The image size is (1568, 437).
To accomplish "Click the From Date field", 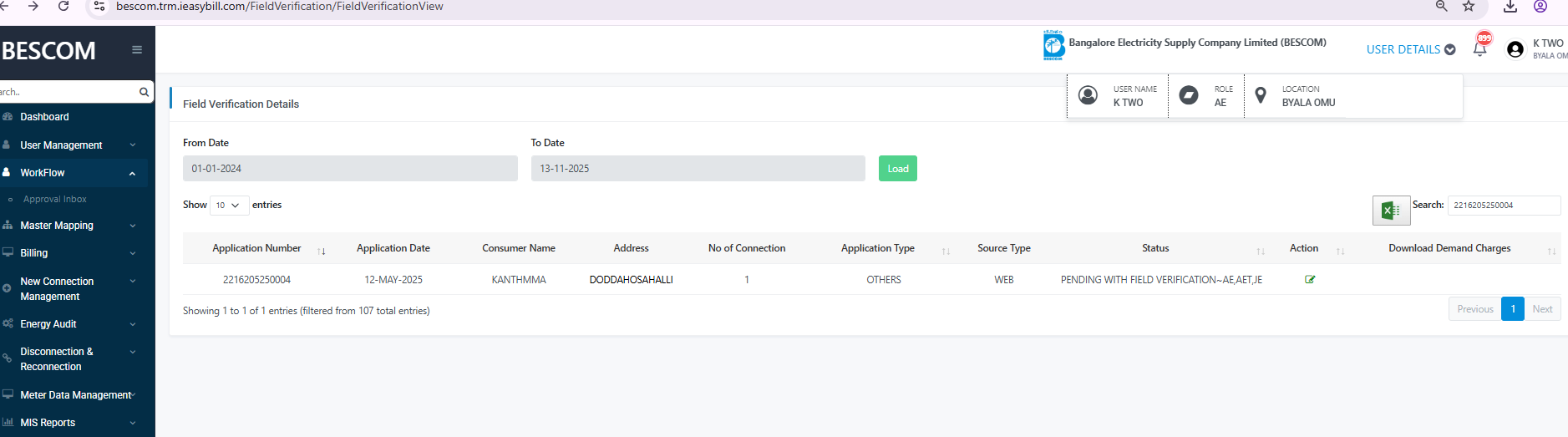I will (350, 169).
